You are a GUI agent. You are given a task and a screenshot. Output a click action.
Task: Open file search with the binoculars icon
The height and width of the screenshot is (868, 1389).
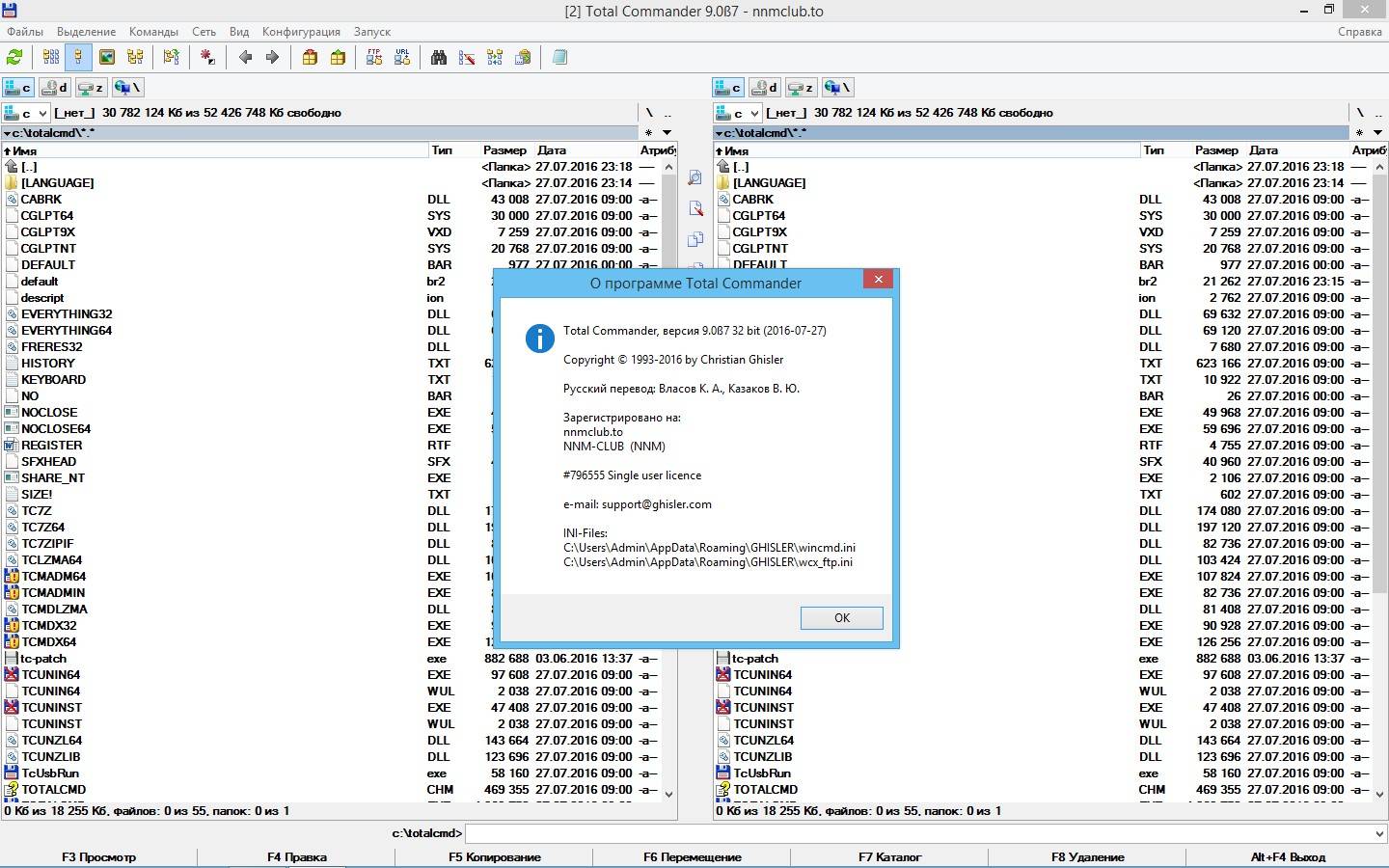click(439, 58)
